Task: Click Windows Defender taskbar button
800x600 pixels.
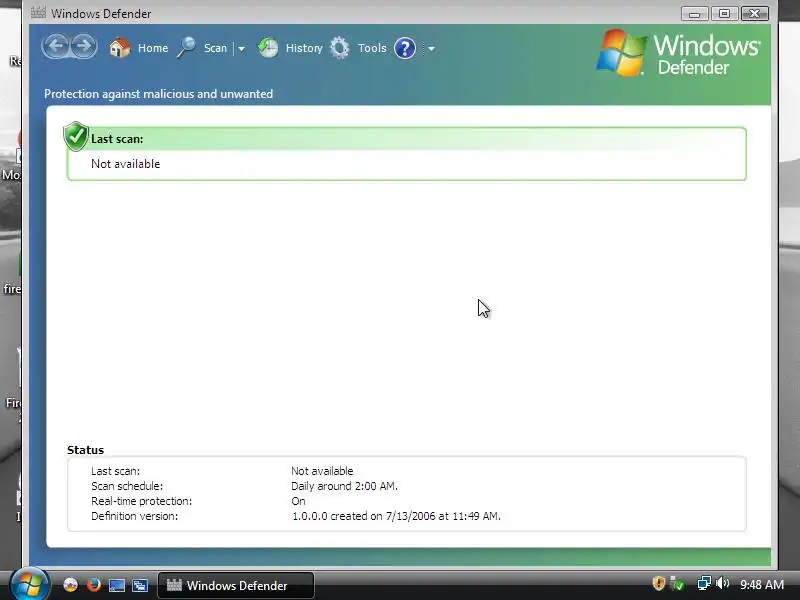Action: pos(236,585)
